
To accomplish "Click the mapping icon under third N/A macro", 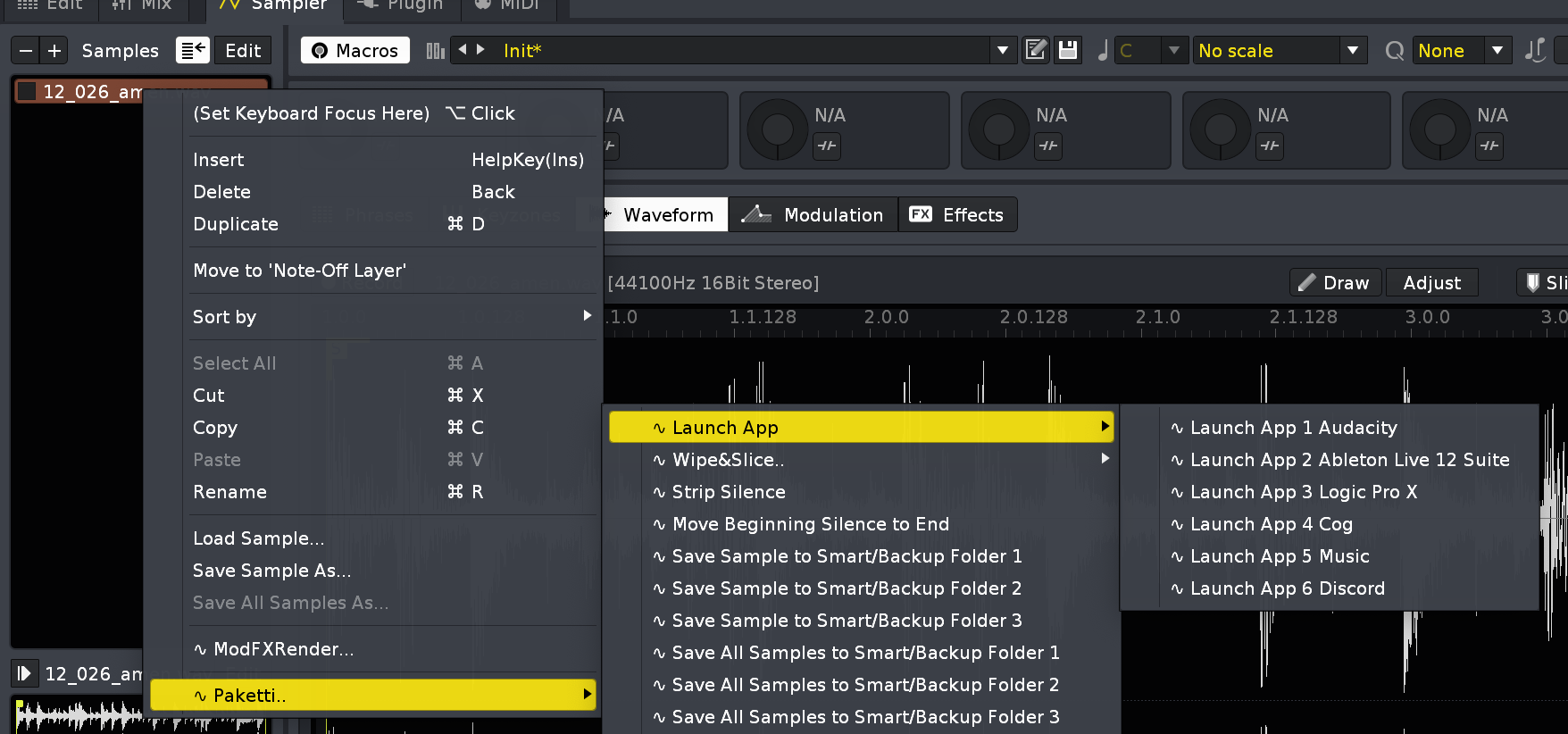I will [1048, 146].
